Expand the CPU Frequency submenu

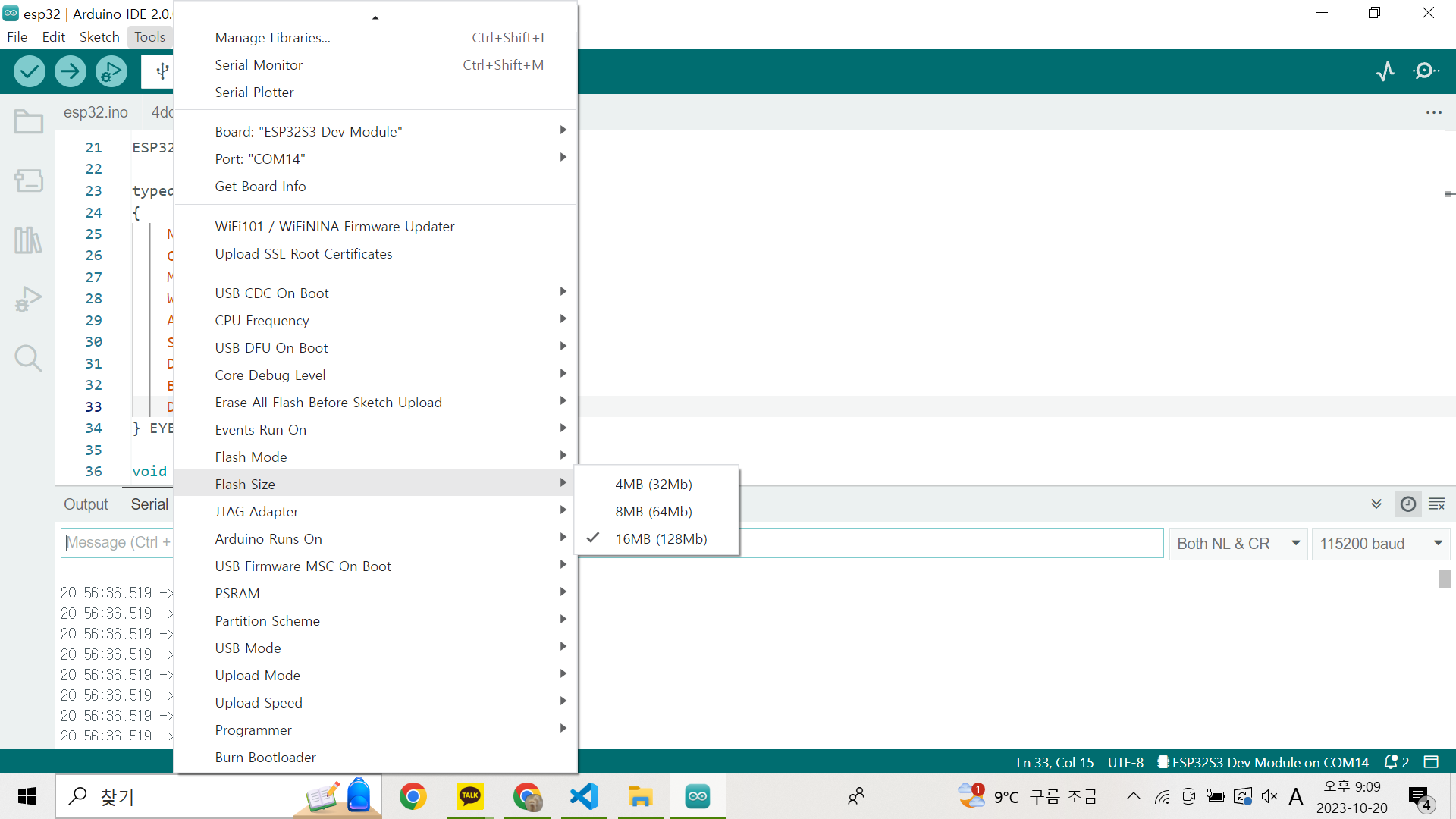(x=375, y=320)
